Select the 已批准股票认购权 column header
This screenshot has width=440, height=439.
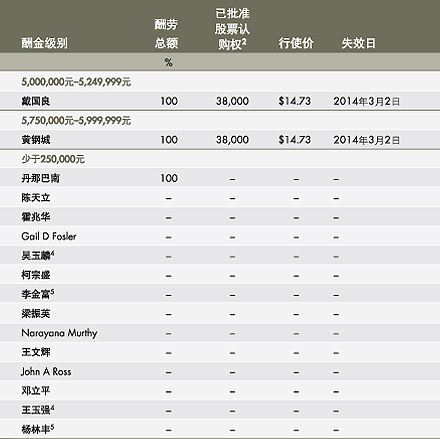232,29
